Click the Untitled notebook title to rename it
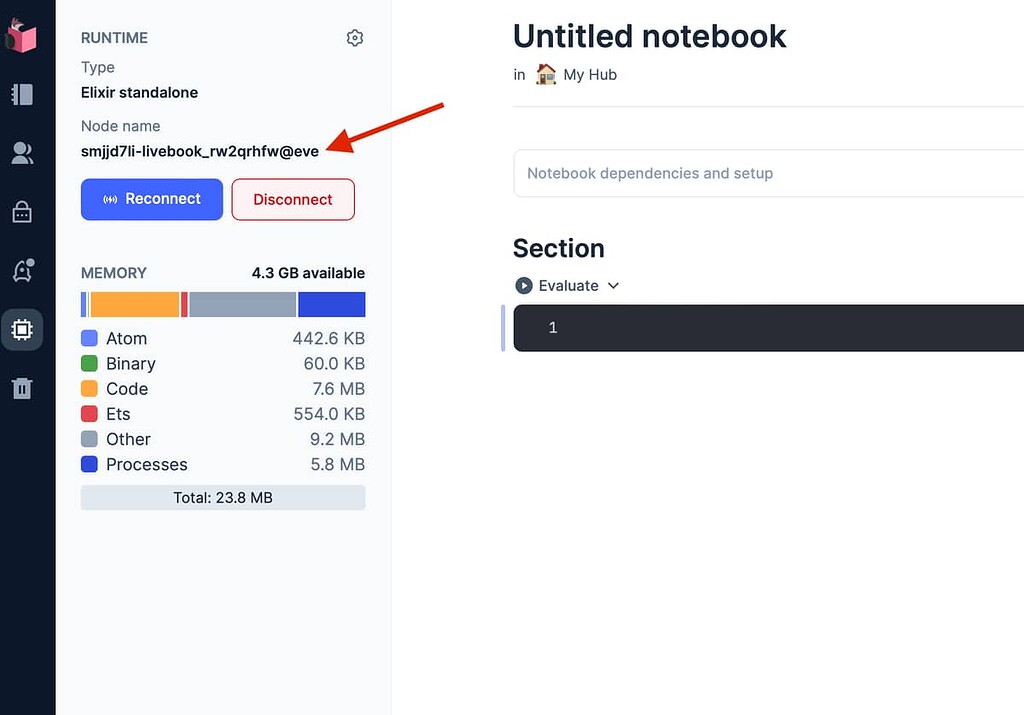Viewport: 1024px width, 715px height. (x=649, y=36)
